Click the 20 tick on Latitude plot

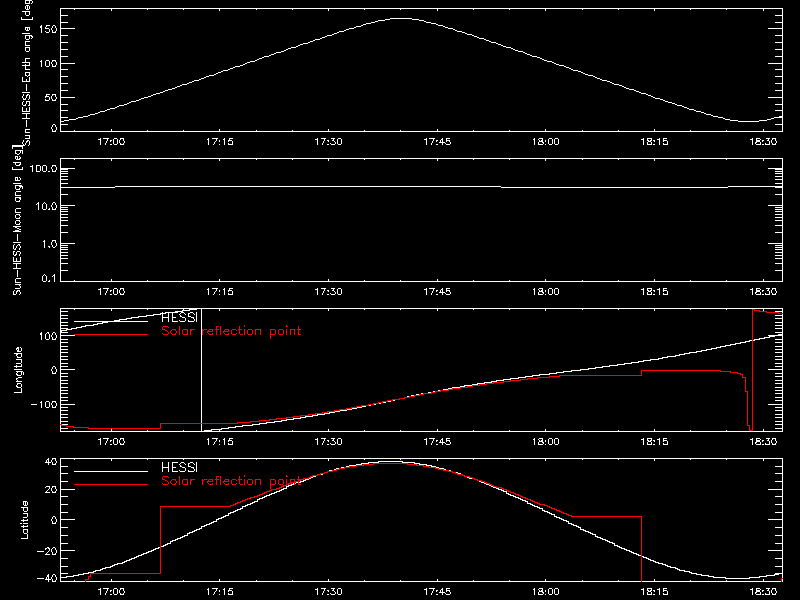[x=52, y=490]
